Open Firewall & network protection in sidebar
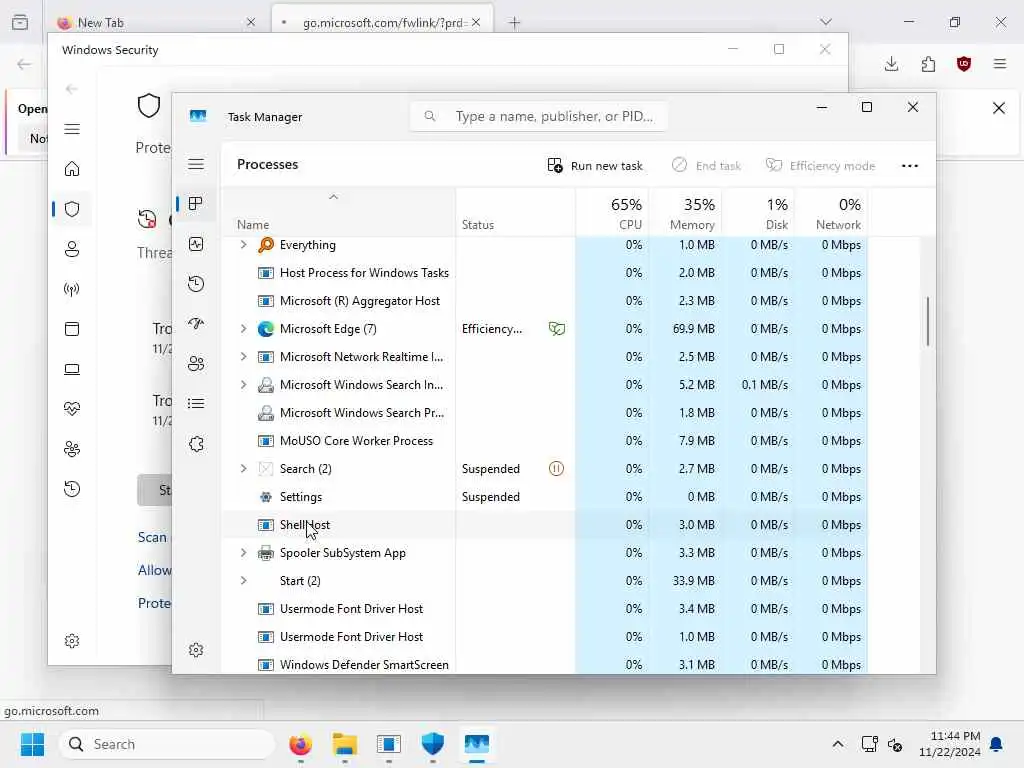The height and width of the screenshot is (768, 1024). click(x=72, y=289)
